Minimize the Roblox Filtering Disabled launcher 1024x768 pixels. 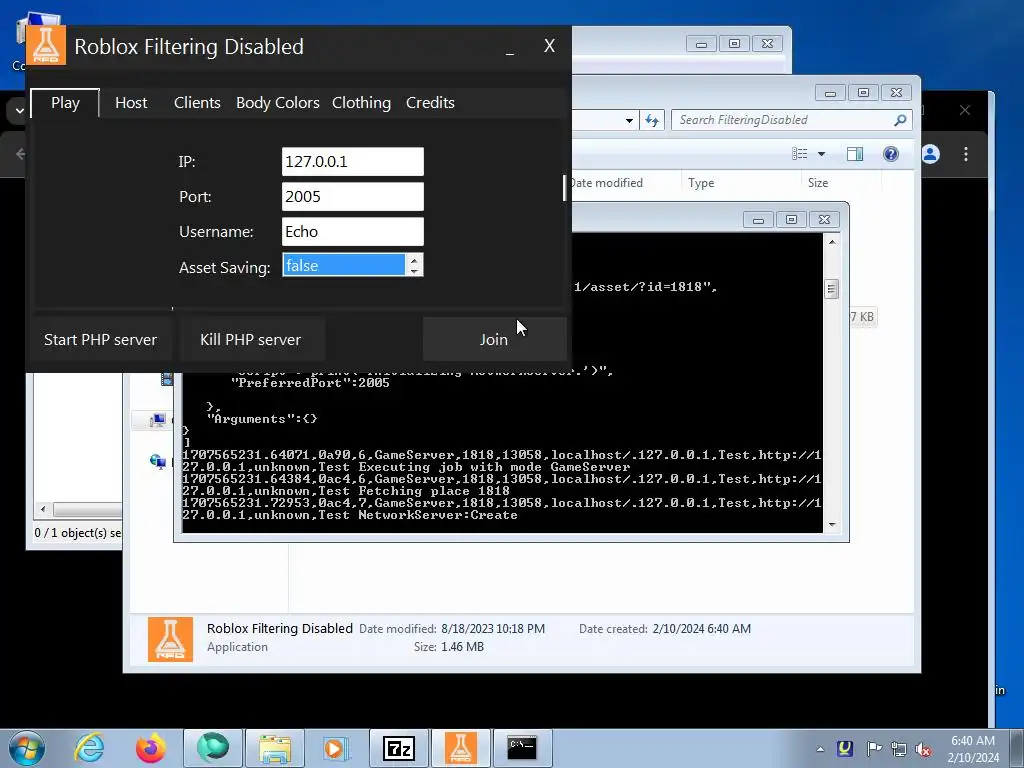[x=510, y=47]
